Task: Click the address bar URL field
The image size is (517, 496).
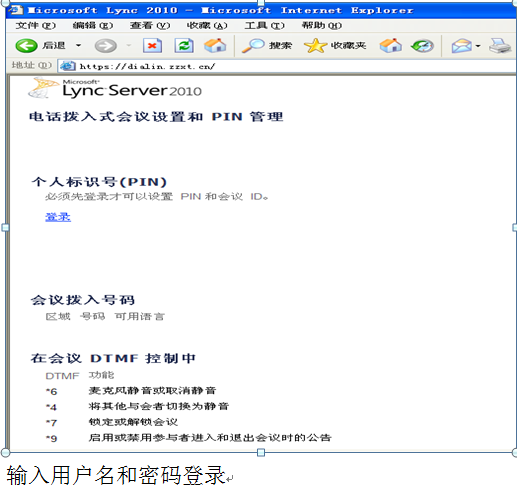Action: (x=287, y=66)
